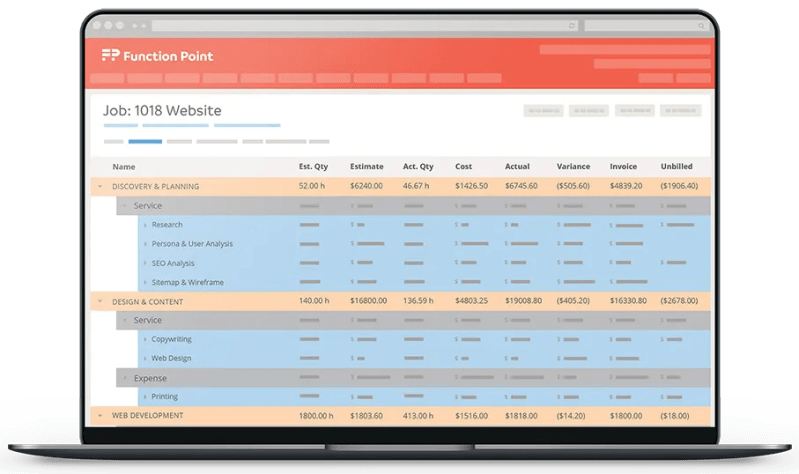Image resolution: width=799 pixels, height=474 pixels.
Task: Click the ($405.20) variance value
Action: 573,301
